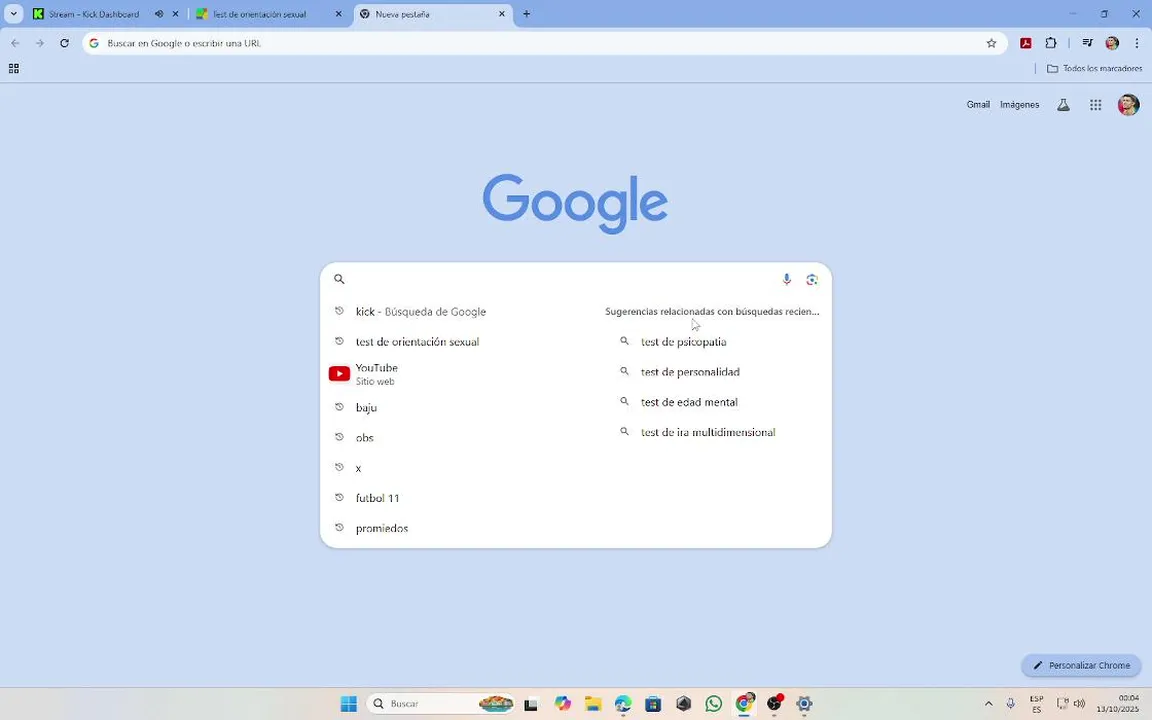
Task: Click the taskbar Buscar search box
Action: click(x=441, y=704)
